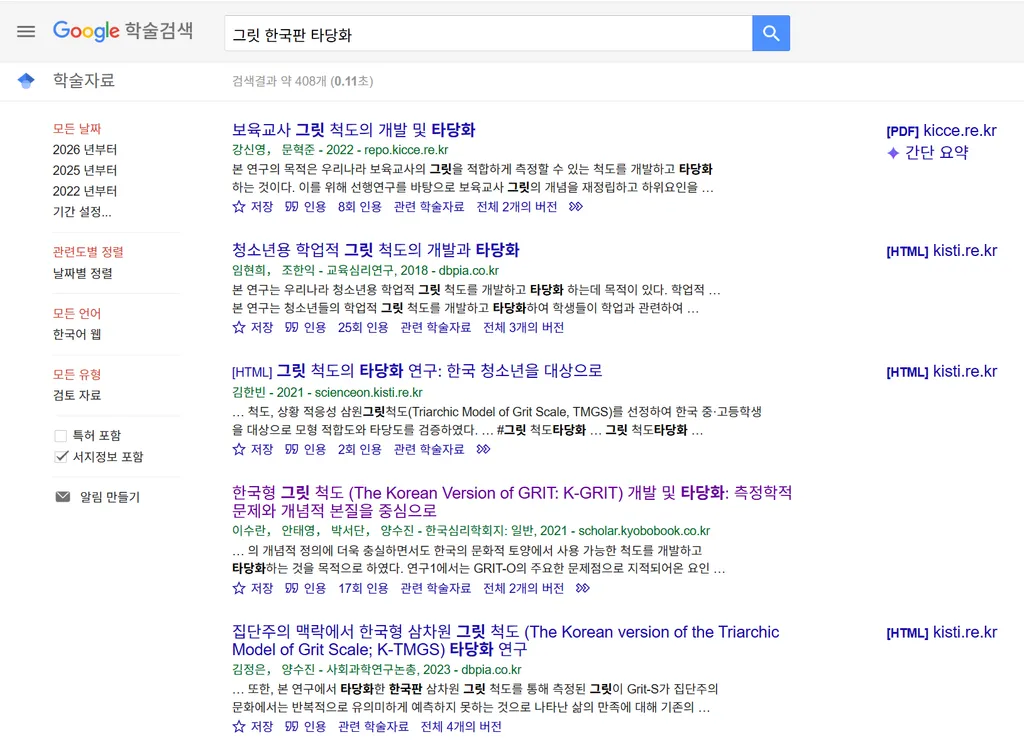Open 기간 설정... custom range

point(82,212)
